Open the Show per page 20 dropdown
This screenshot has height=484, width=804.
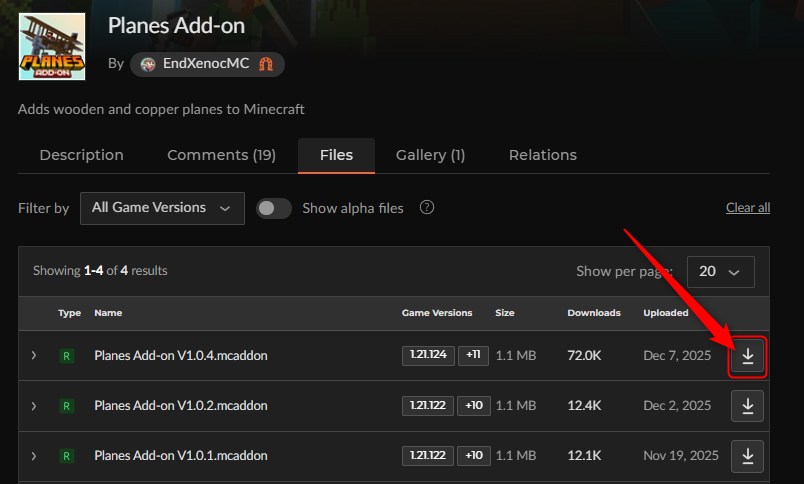click(720, 272)
